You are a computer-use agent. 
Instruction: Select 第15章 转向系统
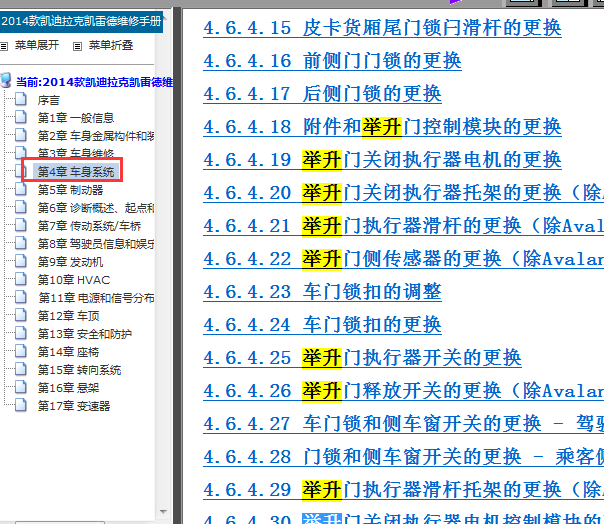(x=79, y=370)
